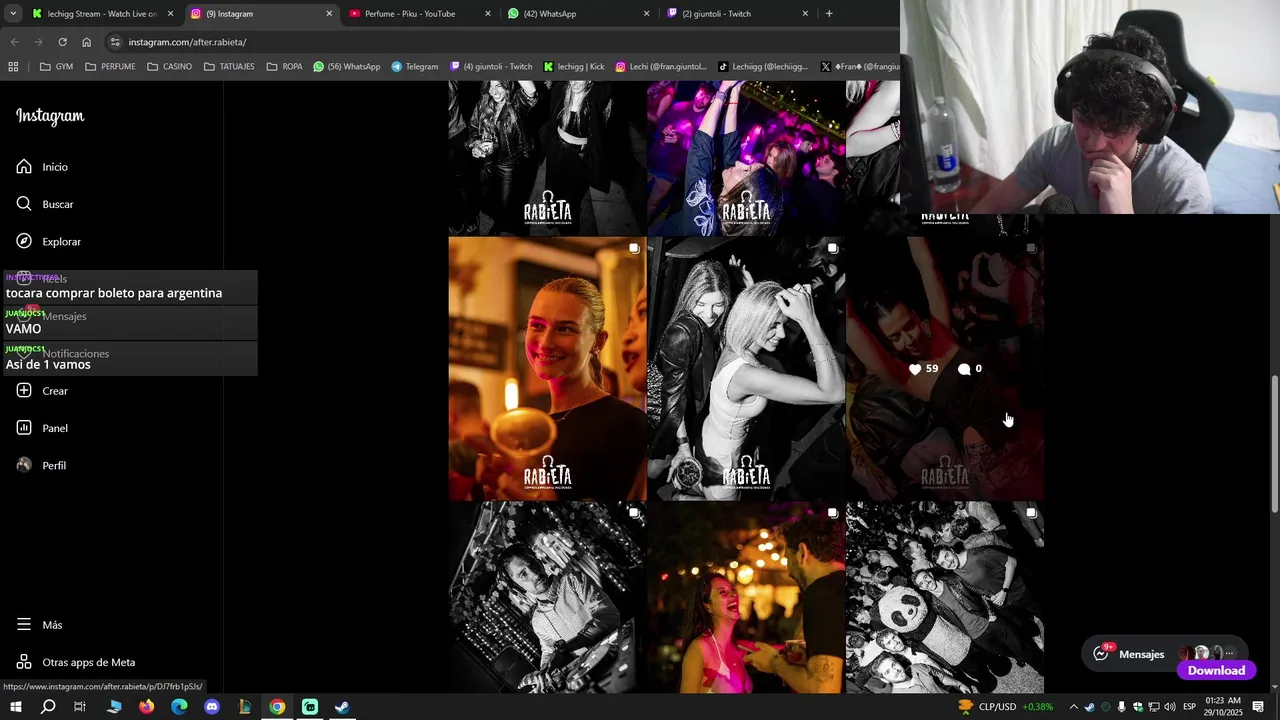Open Windows taskbar search
This screenshot has height=720, width=1280.
tap(48, 707)
